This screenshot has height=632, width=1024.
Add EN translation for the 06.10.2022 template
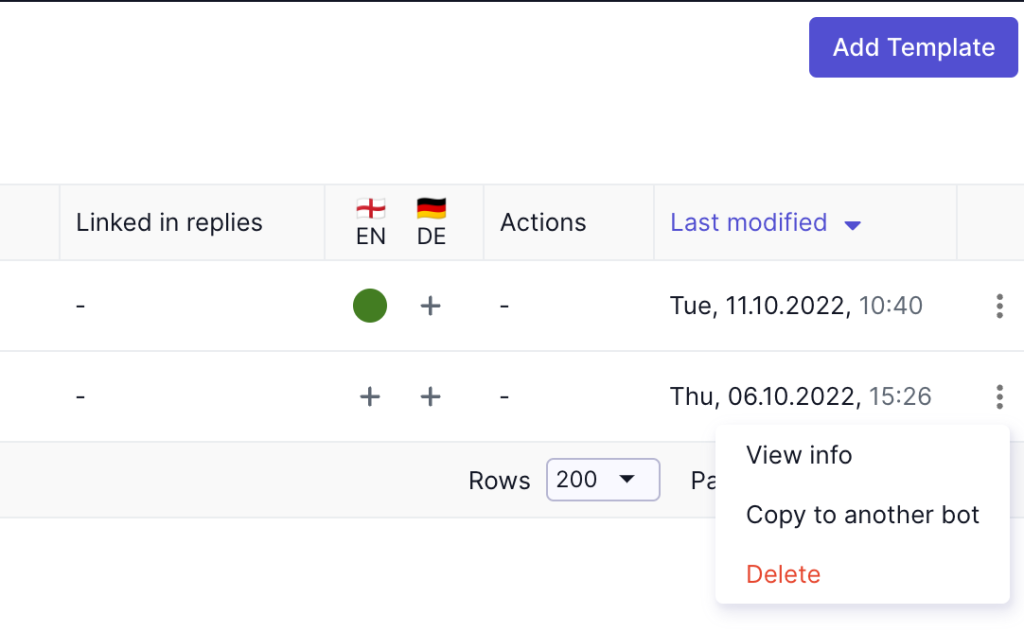pos(370,396)
